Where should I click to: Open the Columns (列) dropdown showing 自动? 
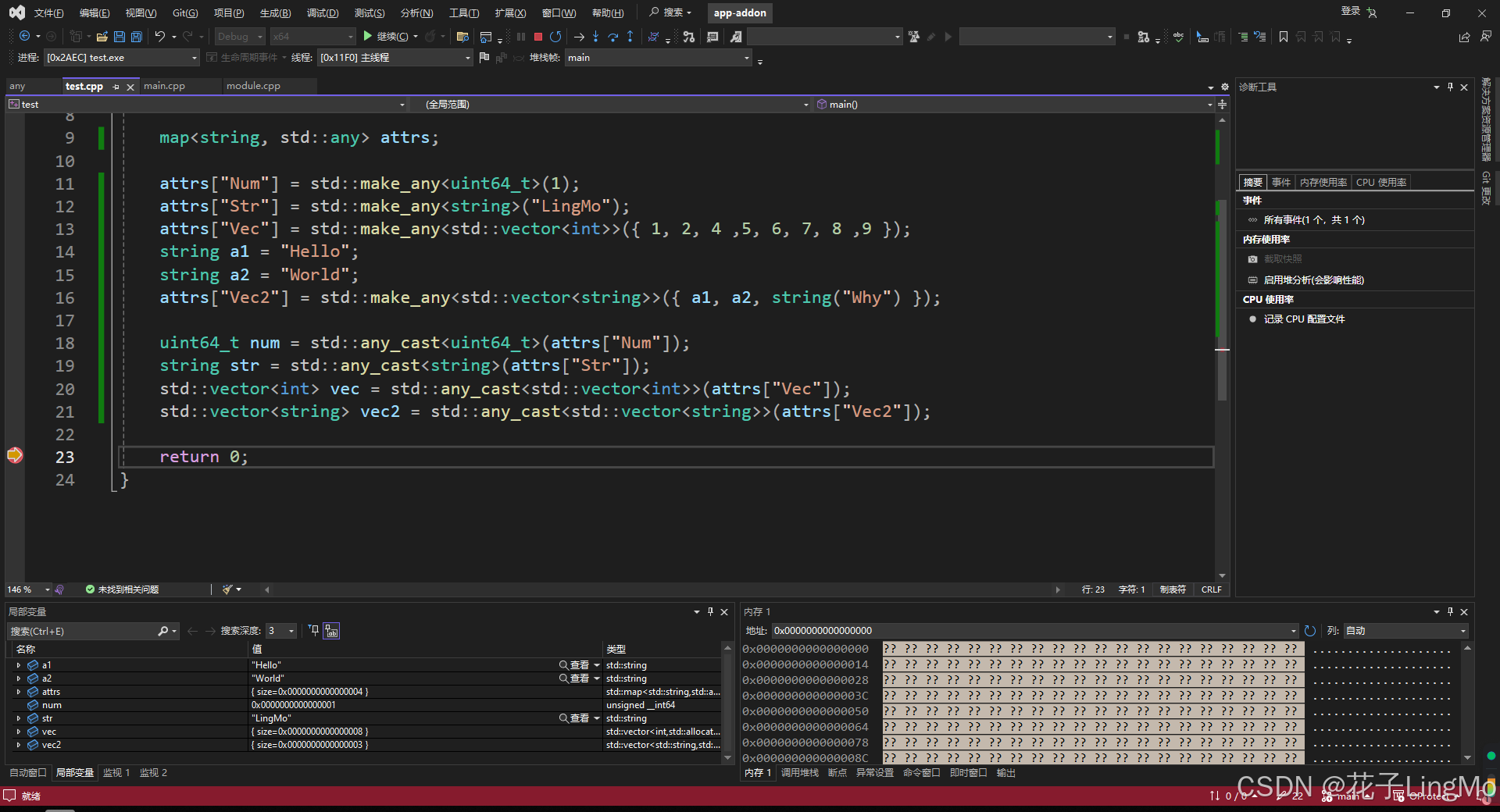point(1406,631)
